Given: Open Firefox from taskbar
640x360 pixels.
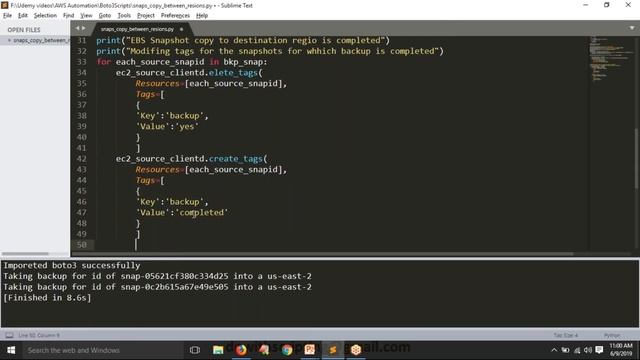Looking at the screenshot, I should [241, 350].
